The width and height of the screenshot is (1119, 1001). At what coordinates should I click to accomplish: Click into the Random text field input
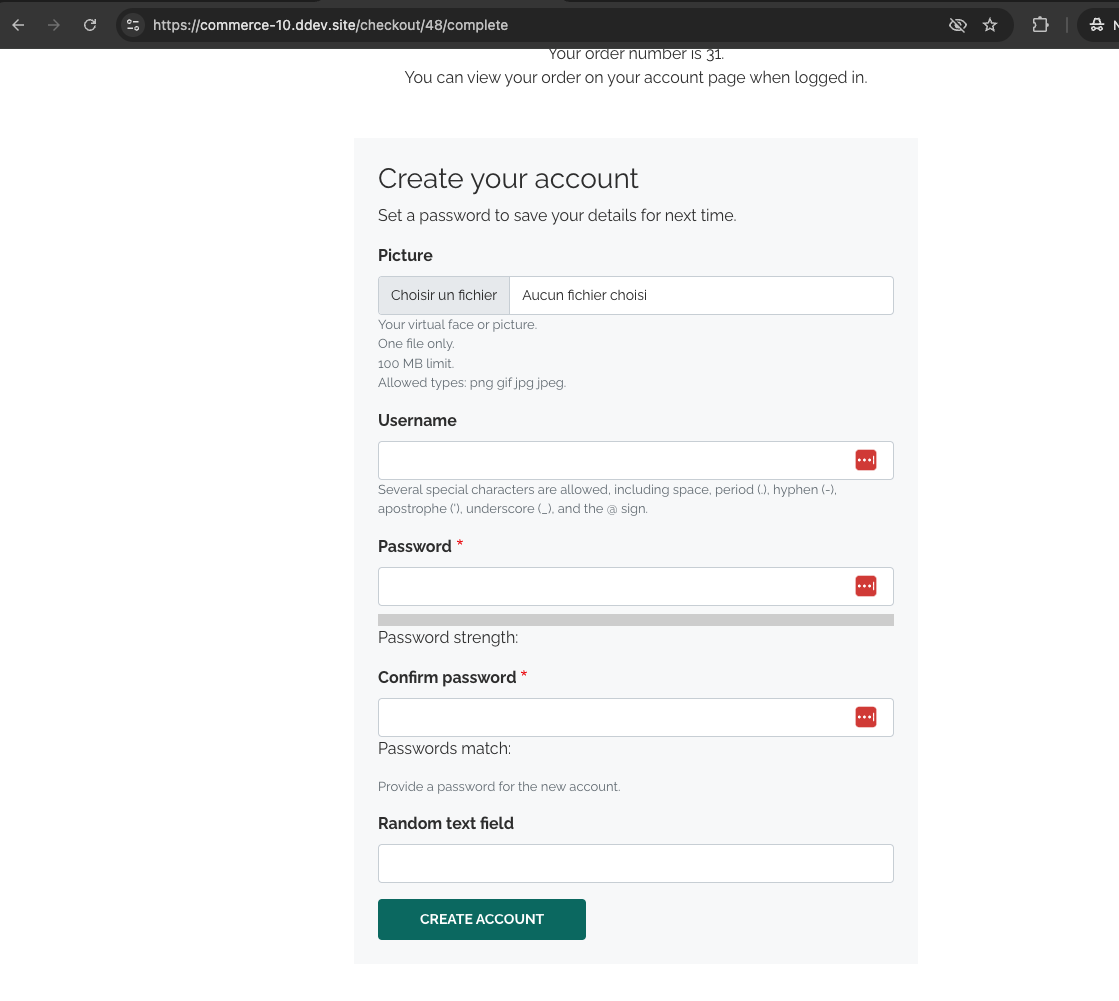(x=635, y=863)
